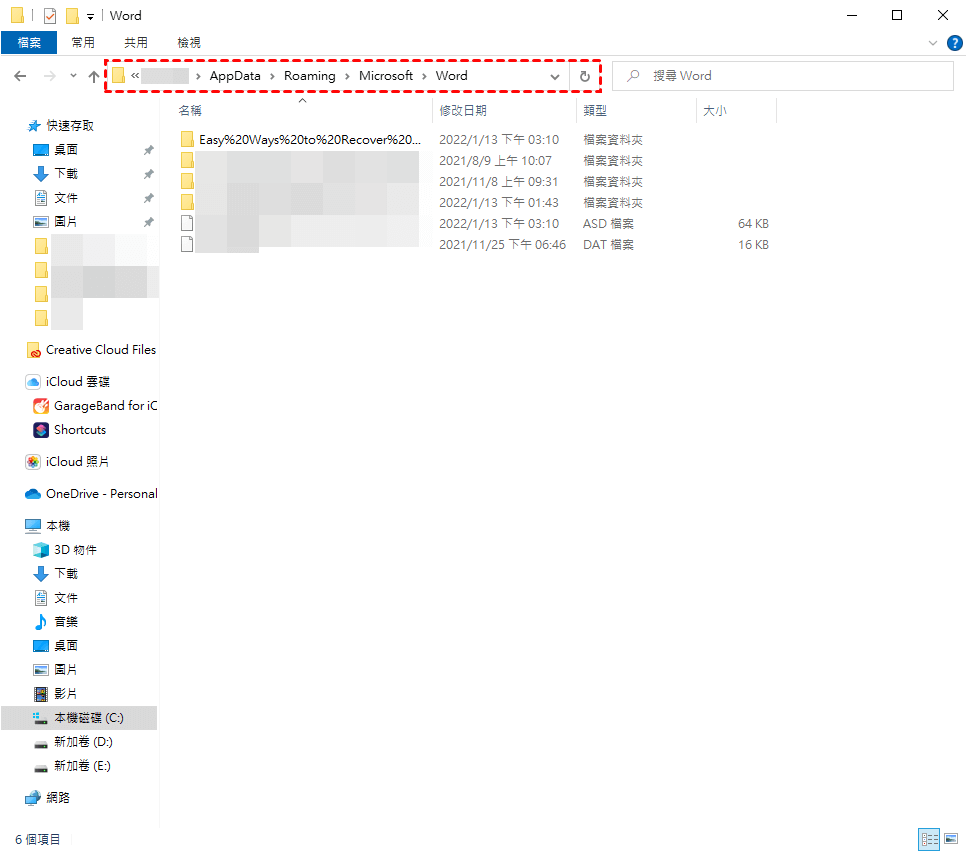Select 本機 in navigation pane
This screenshot has width=967, height=852.
[x=58, y=526]
